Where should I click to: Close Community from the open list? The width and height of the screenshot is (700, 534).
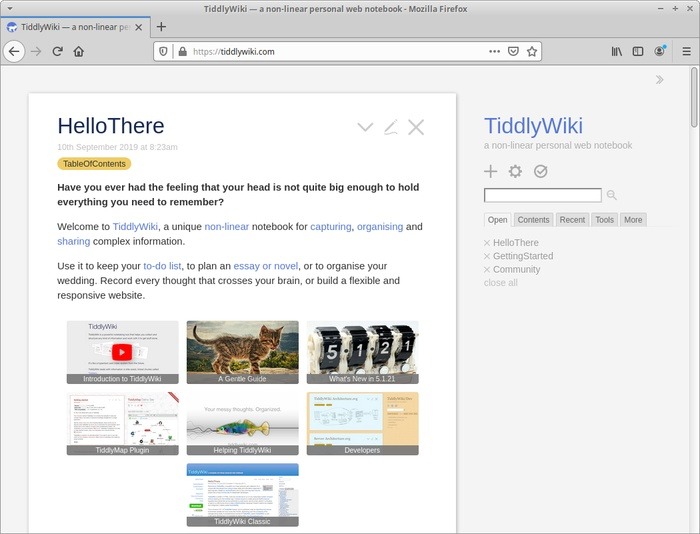click(x=487, y=270)
